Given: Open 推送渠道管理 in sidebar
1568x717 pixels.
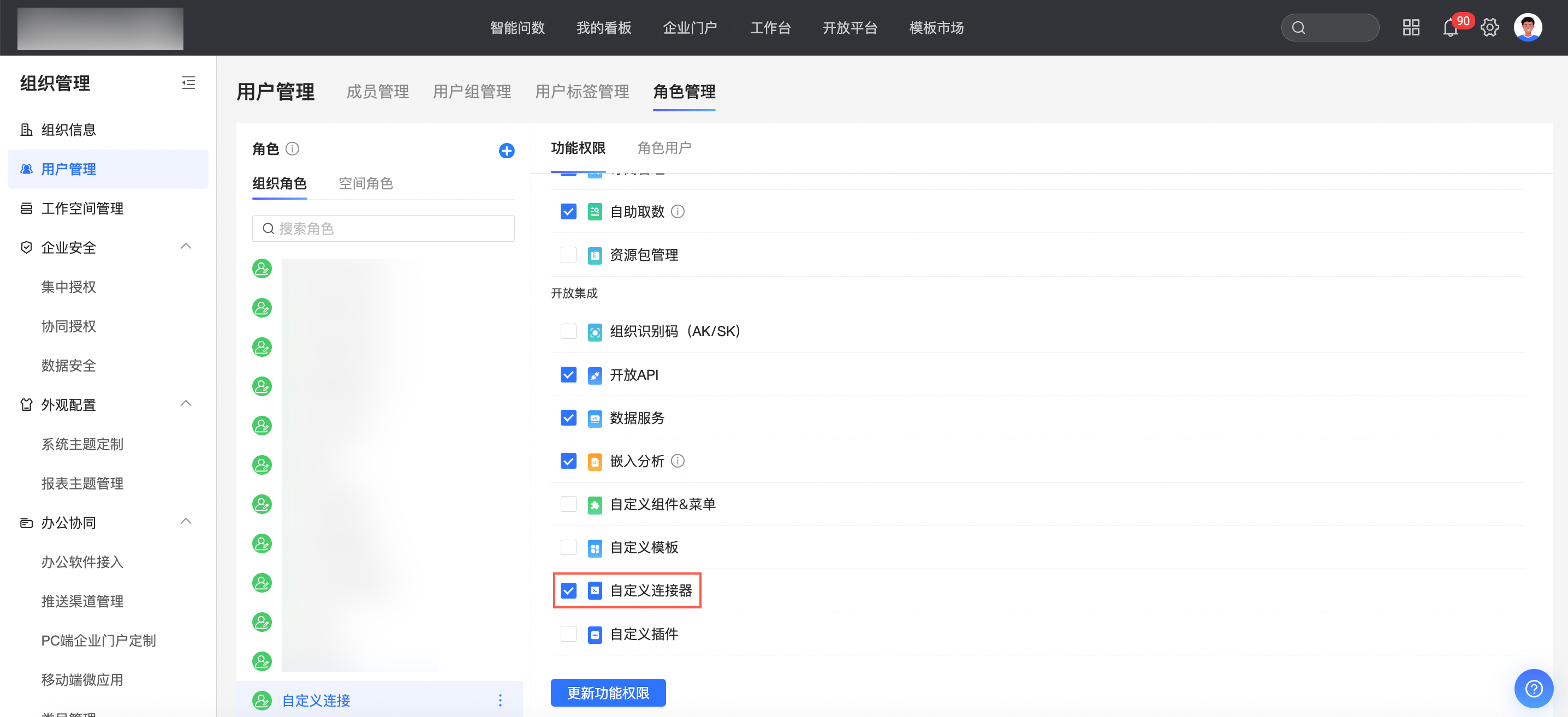Looking at the screenshot, I should pyautogui.click(x=82, y=601).
